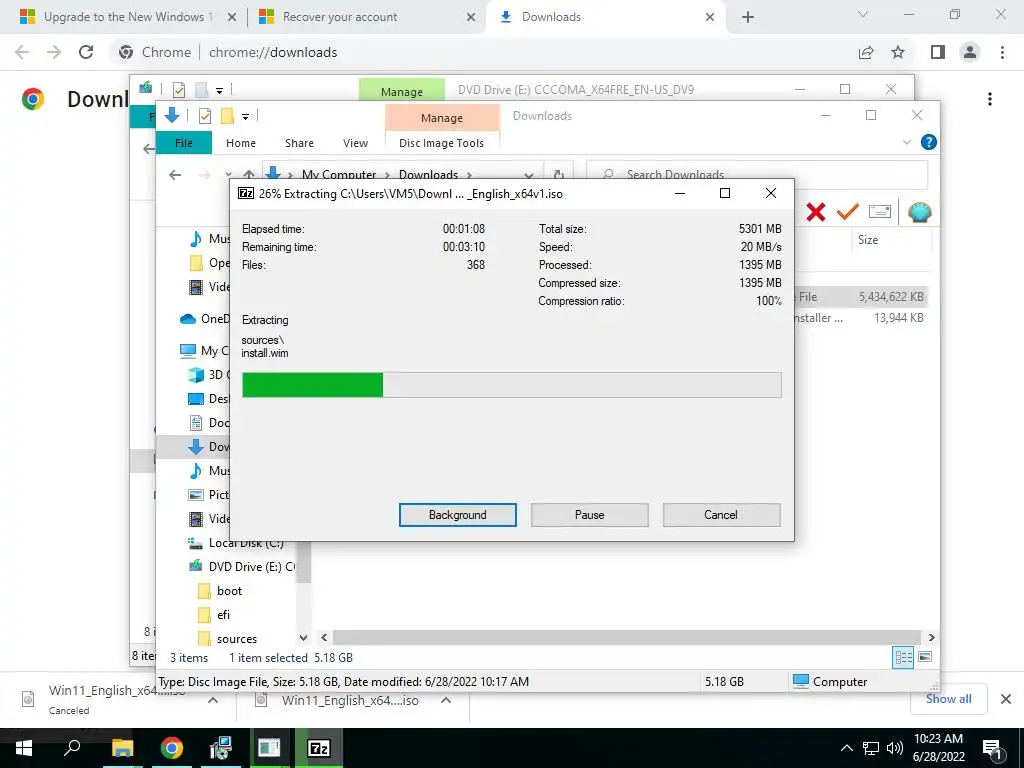Open Explorer help question mark icon
This screenshot has height=768, width=1024.
point(928,142)
